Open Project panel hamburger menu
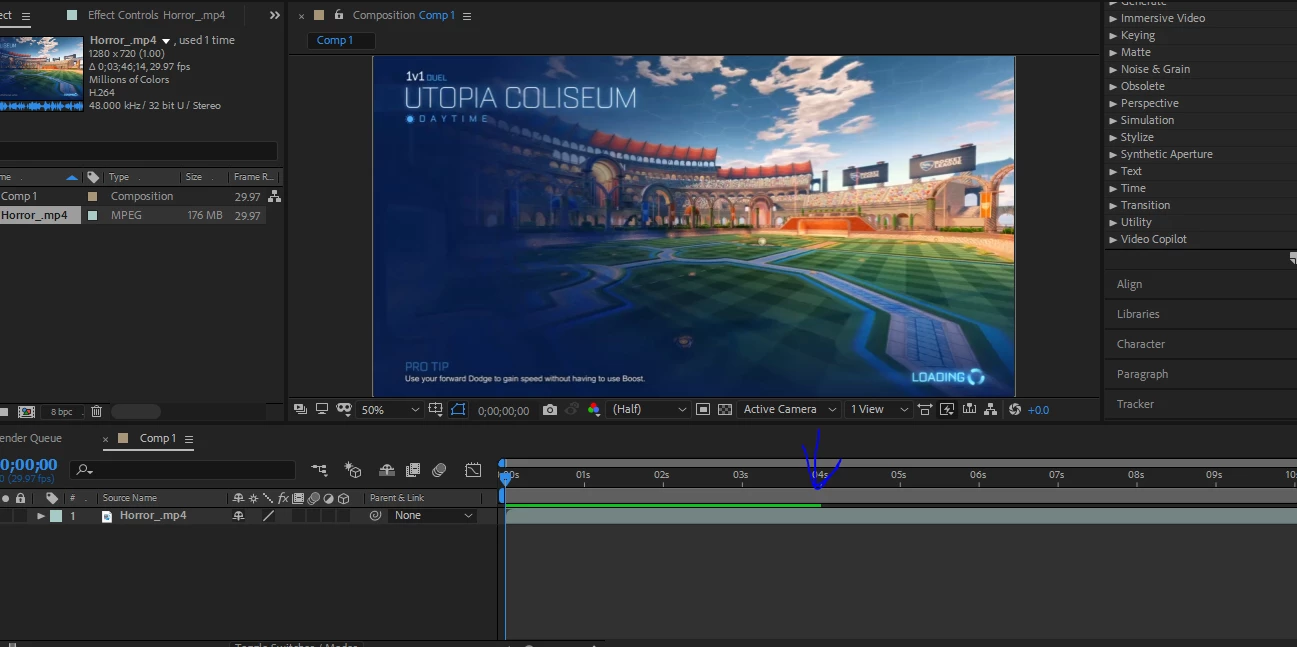 [x=25, y=16]
